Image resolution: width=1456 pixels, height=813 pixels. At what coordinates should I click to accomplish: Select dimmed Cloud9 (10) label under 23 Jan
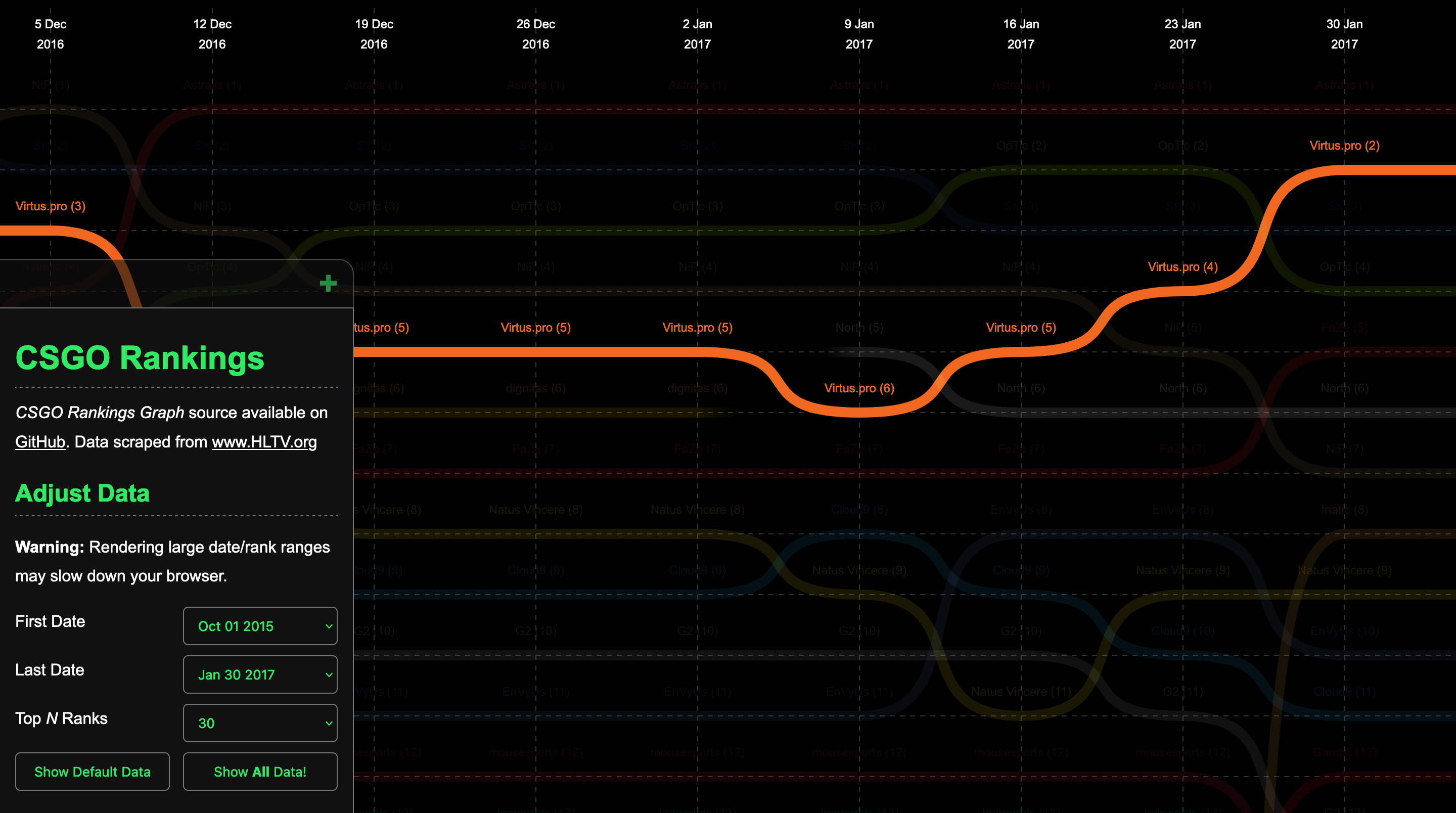[x=1182, y=630]
